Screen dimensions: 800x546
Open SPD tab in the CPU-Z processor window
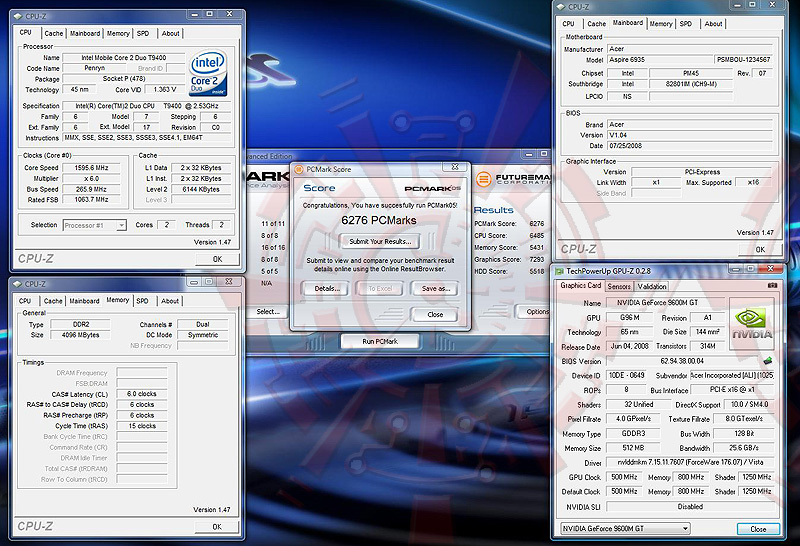click(143, 33)
